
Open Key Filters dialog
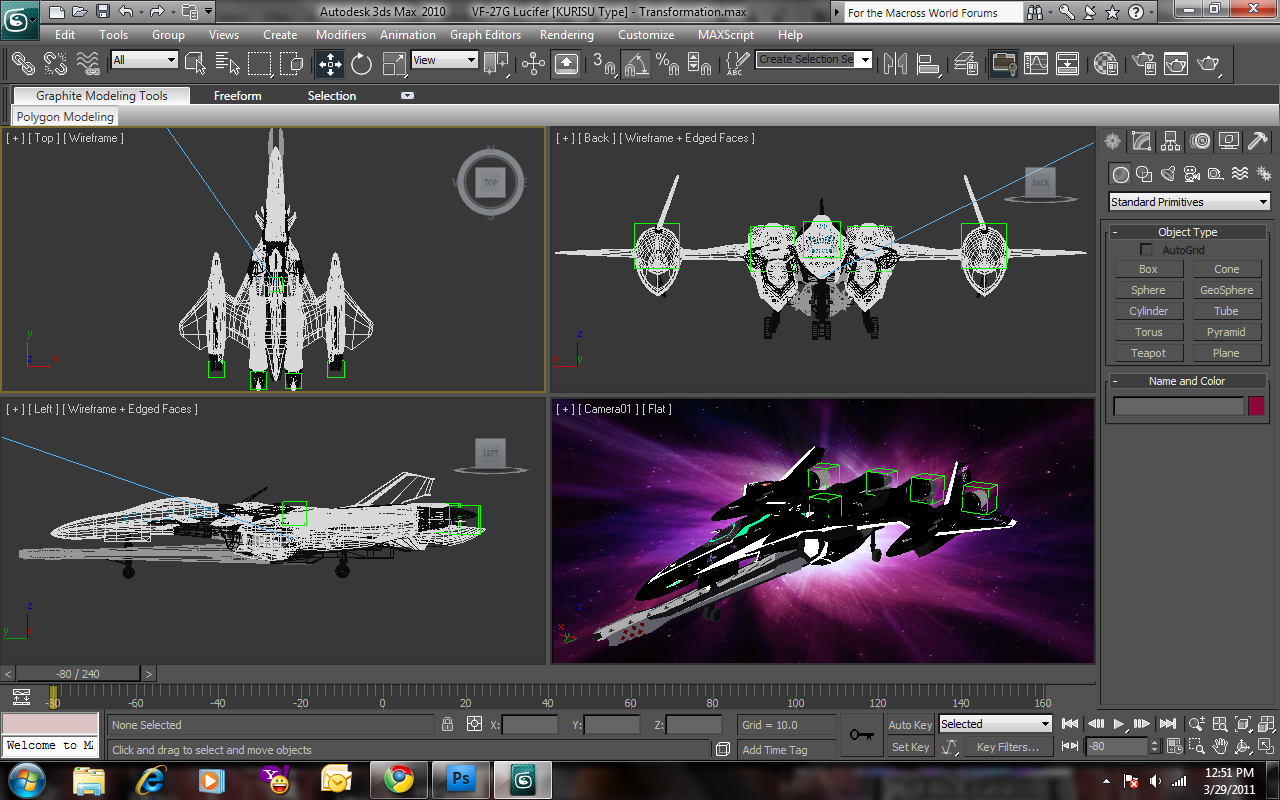pyautogui.click(x=1008, y=747)
